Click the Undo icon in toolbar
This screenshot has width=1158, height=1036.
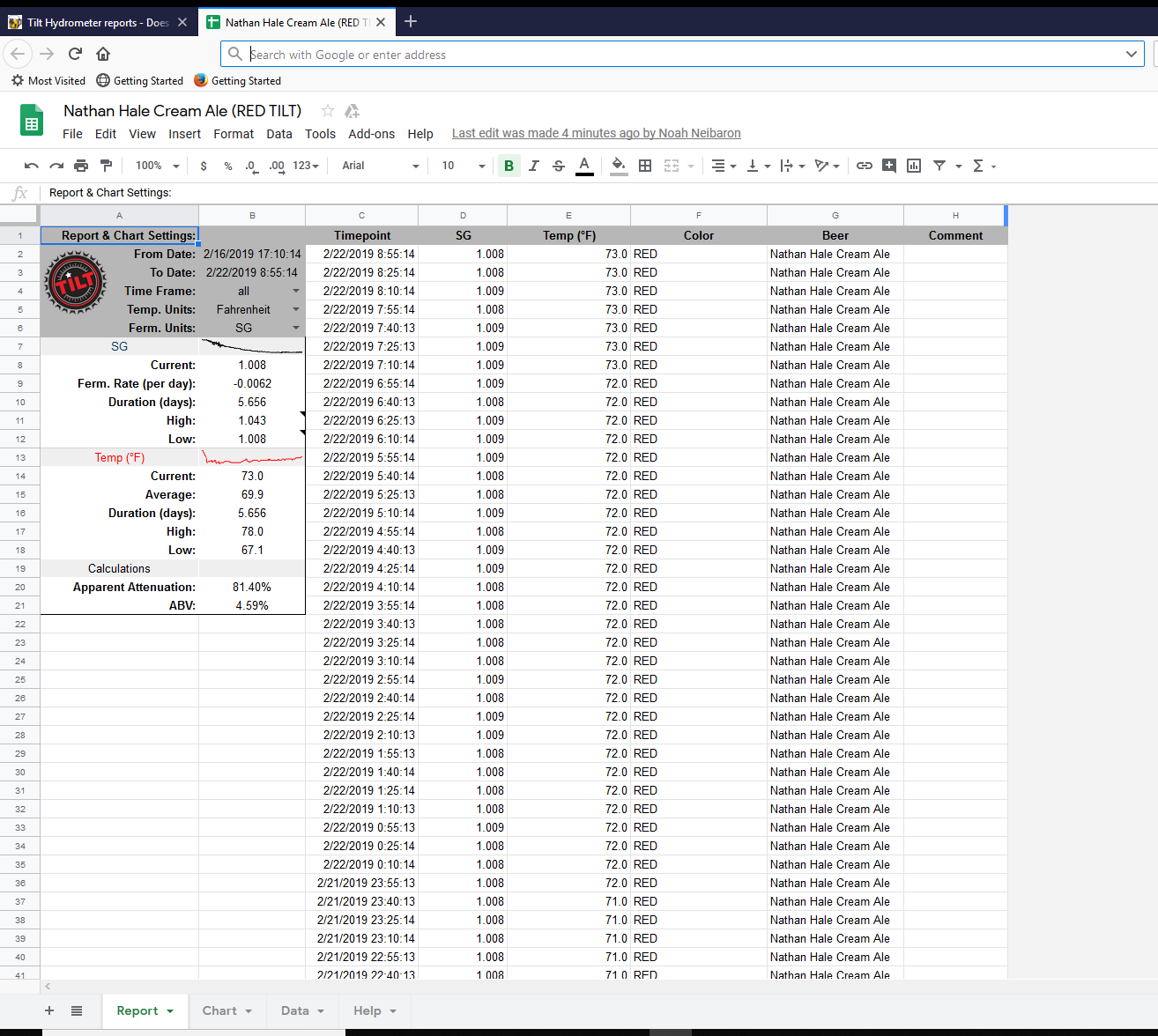(32, 166)
